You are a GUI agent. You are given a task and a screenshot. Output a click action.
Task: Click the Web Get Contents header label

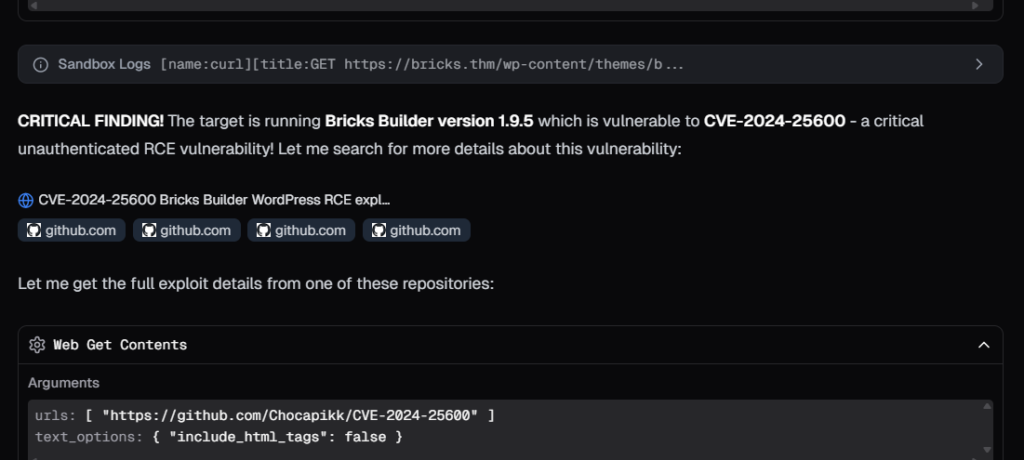[x=120, y=345]
